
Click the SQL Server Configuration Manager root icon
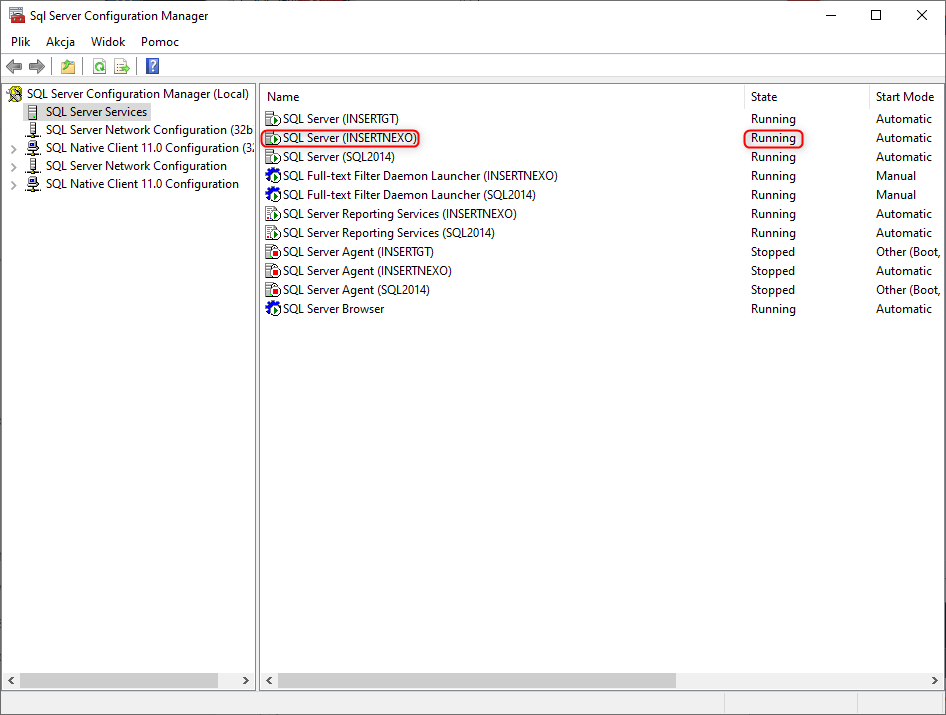pyautogui.click(x=14, y=94)
